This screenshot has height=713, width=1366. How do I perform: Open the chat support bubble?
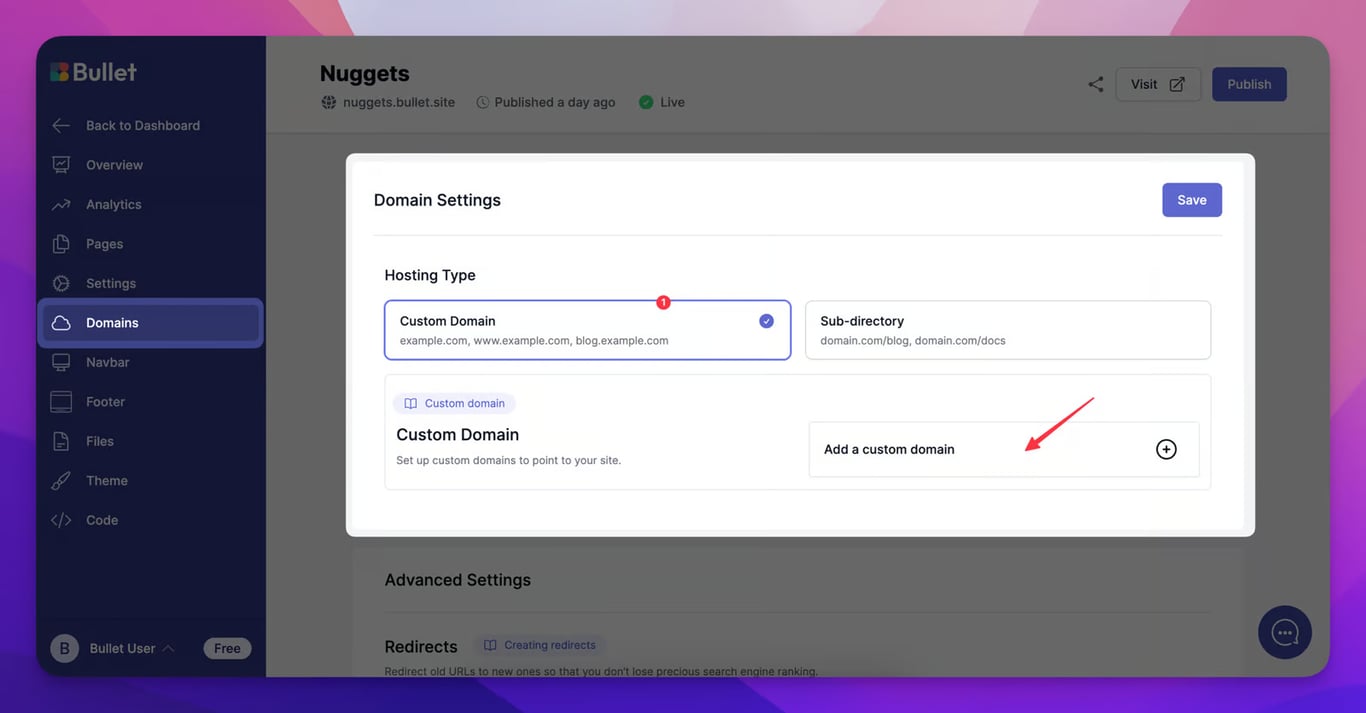pos(1284,632)
